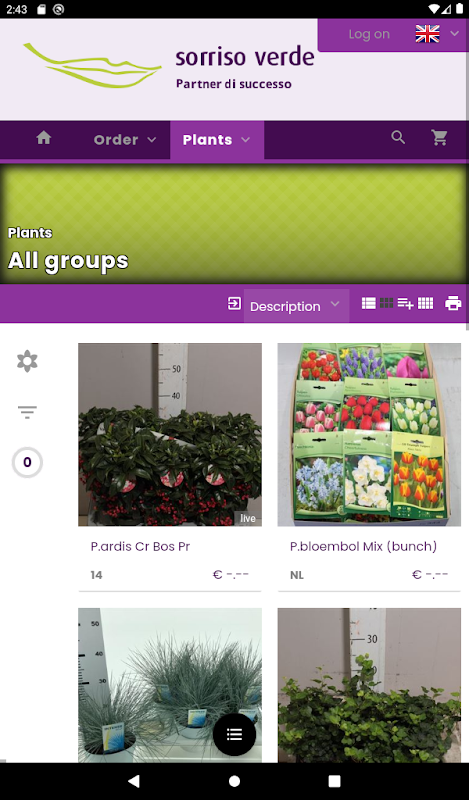Expand the Description sort dropdown

coord(296,306)
